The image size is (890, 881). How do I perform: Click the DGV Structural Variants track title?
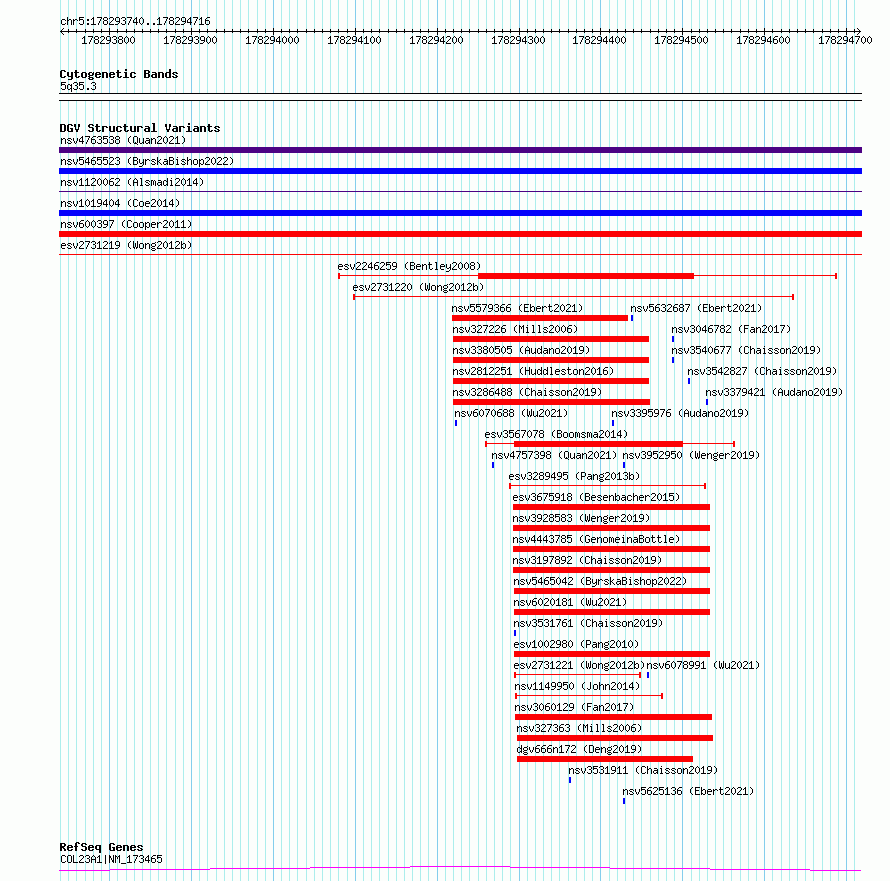[x=140, y=128]
